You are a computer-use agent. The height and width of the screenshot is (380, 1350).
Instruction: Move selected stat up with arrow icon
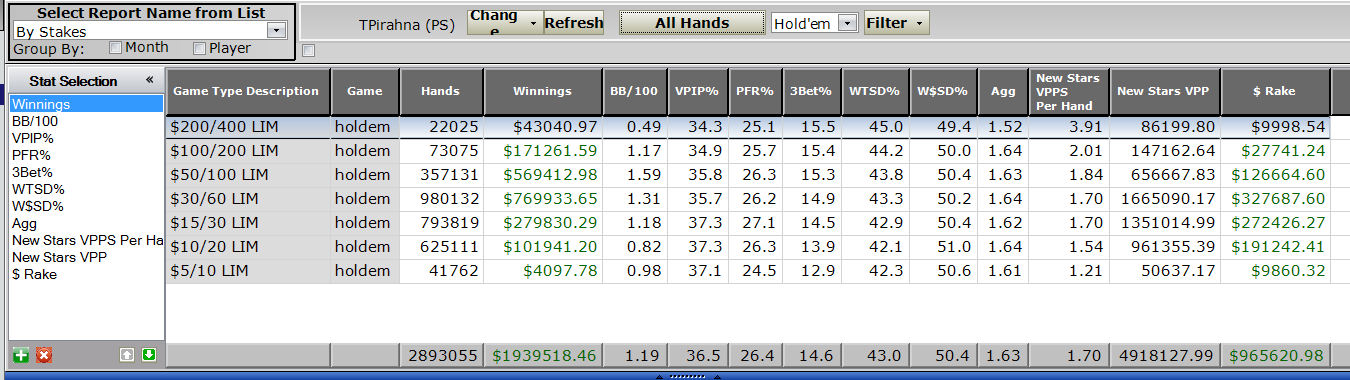coord(126,355)
